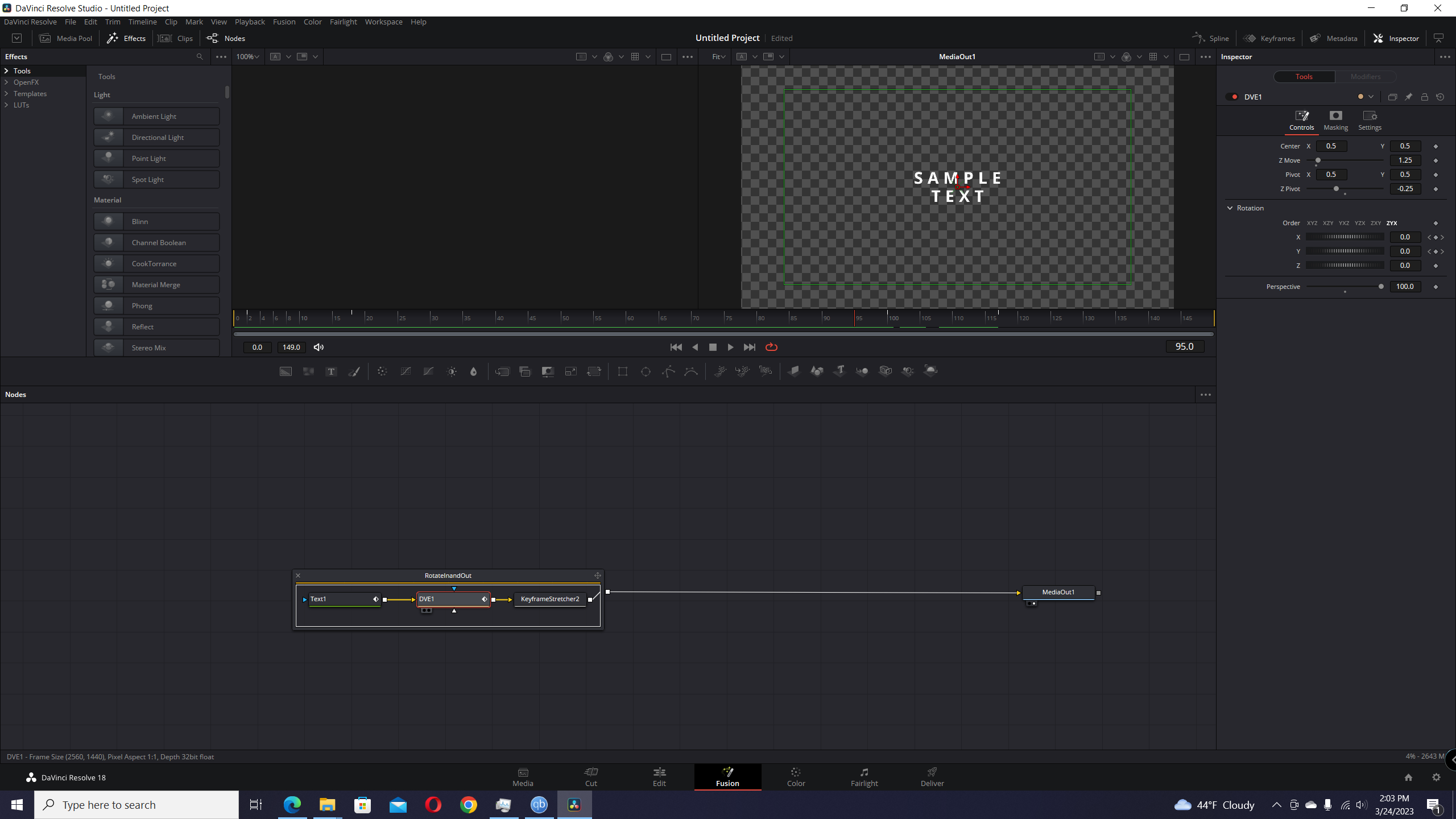Screen dimensions: 1456x819
Task: Open the Playback menu
Action: [x=250, y=22]
